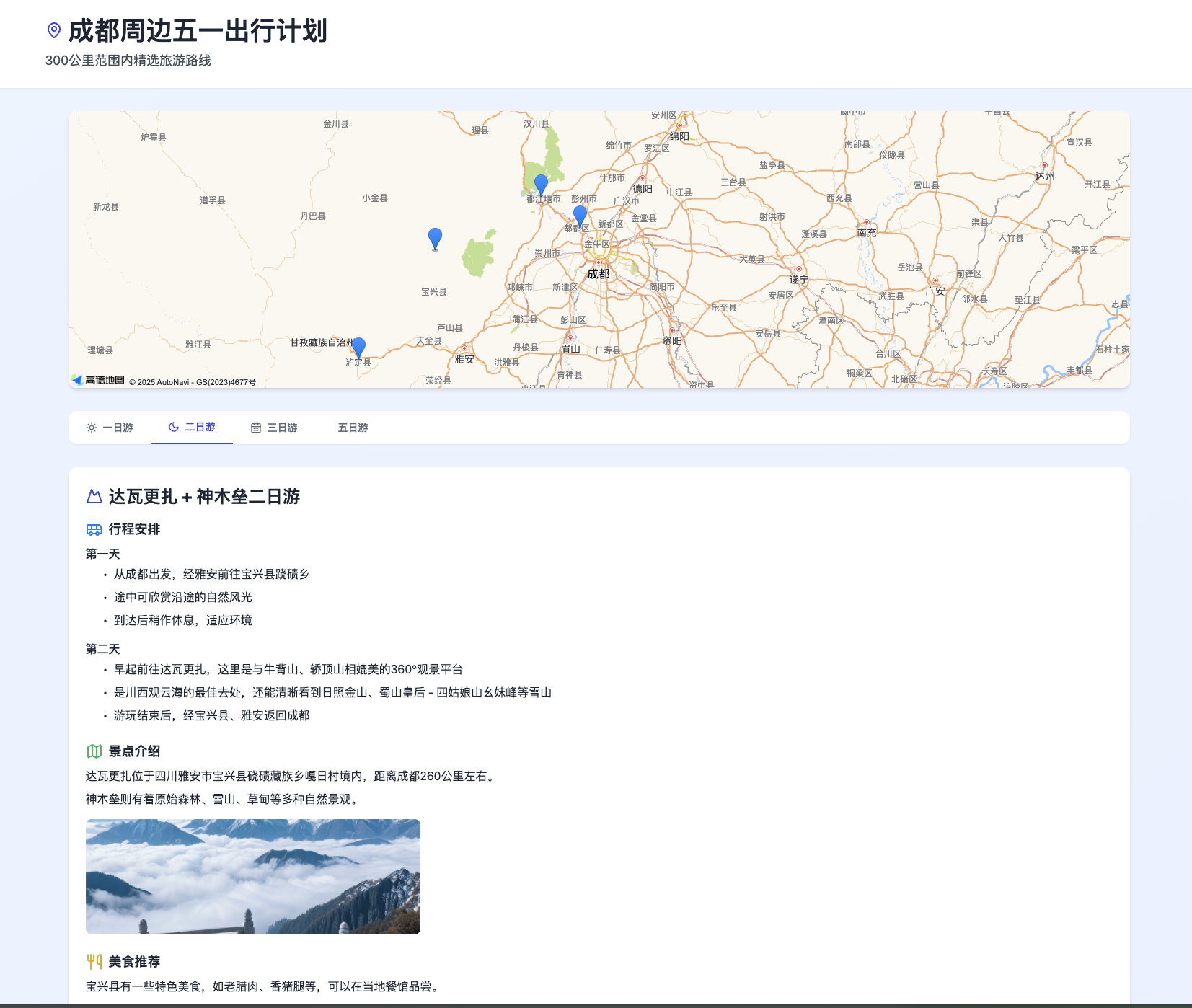Click the 成都周边五一出行计划 page title

tap(198, 31)
